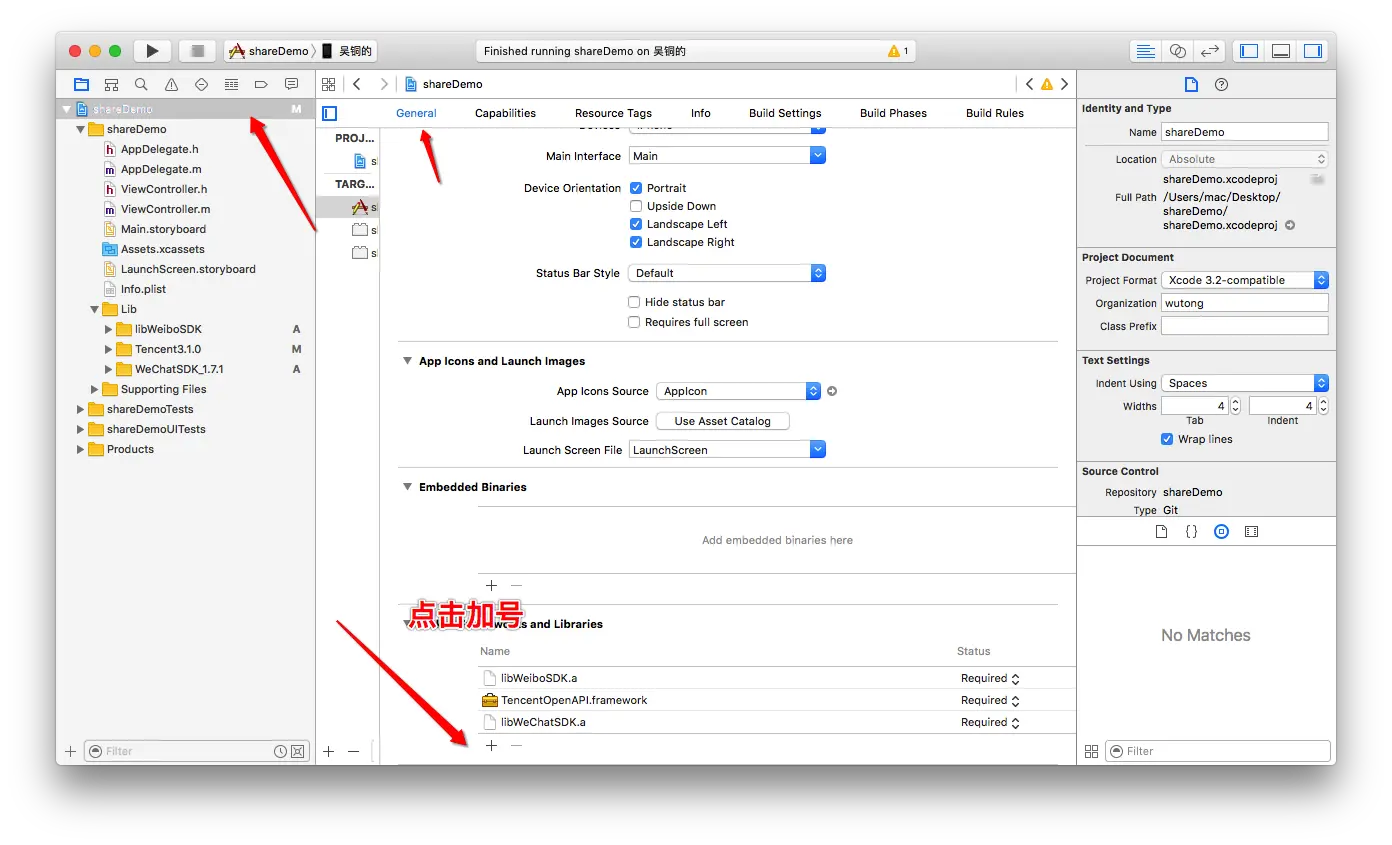Switch to the Build Phases tab

[x=893, y=113]
